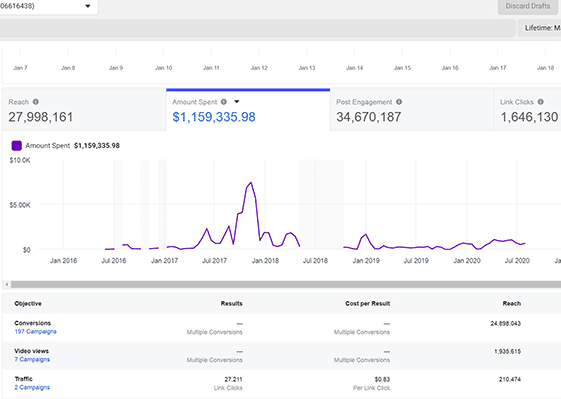Image resolution: width=561 pixels, height=399 pixels.
Task: Click the Video views objective row label
Action: click(x=31, y=351)
